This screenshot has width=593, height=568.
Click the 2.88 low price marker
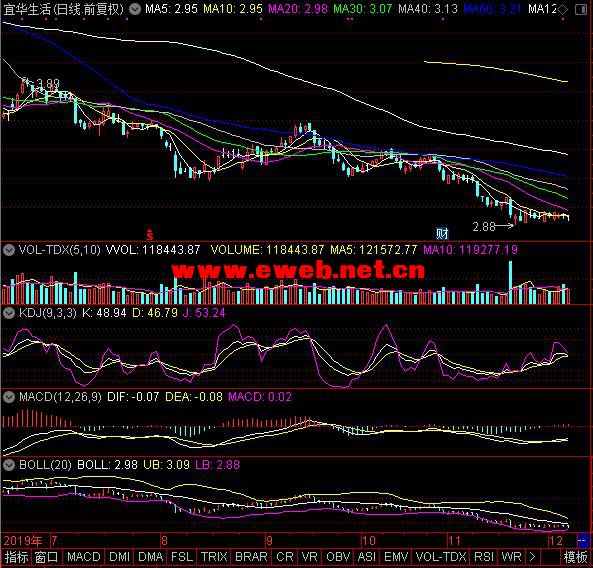click(484, 227)
